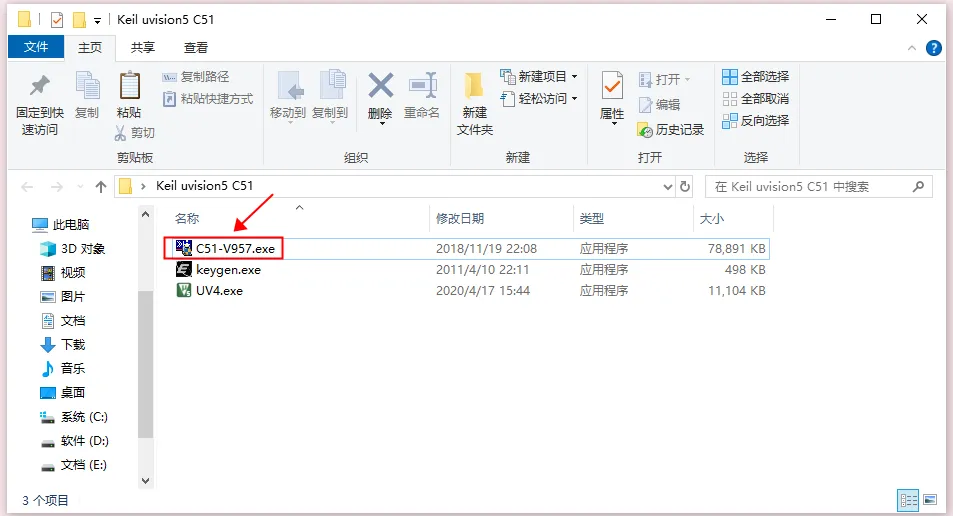This screenshot has height=516, width=953.
Task: Open Desktop (桌面) folder
Action: coord(63,393)
